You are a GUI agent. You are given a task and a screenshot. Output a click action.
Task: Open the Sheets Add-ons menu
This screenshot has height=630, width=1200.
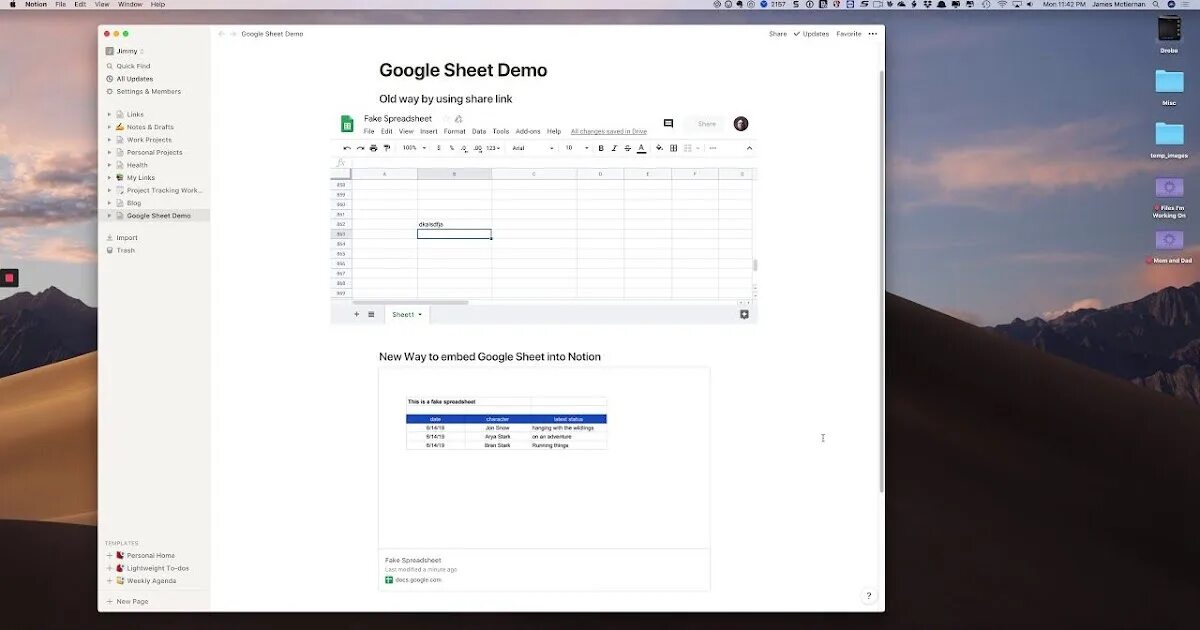tap(528, 131)
